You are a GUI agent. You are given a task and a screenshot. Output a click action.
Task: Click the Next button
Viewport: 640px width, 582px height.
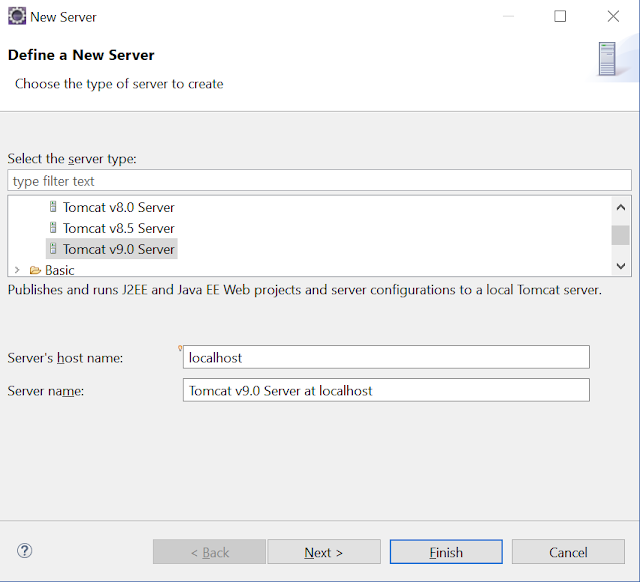(324, 552)
